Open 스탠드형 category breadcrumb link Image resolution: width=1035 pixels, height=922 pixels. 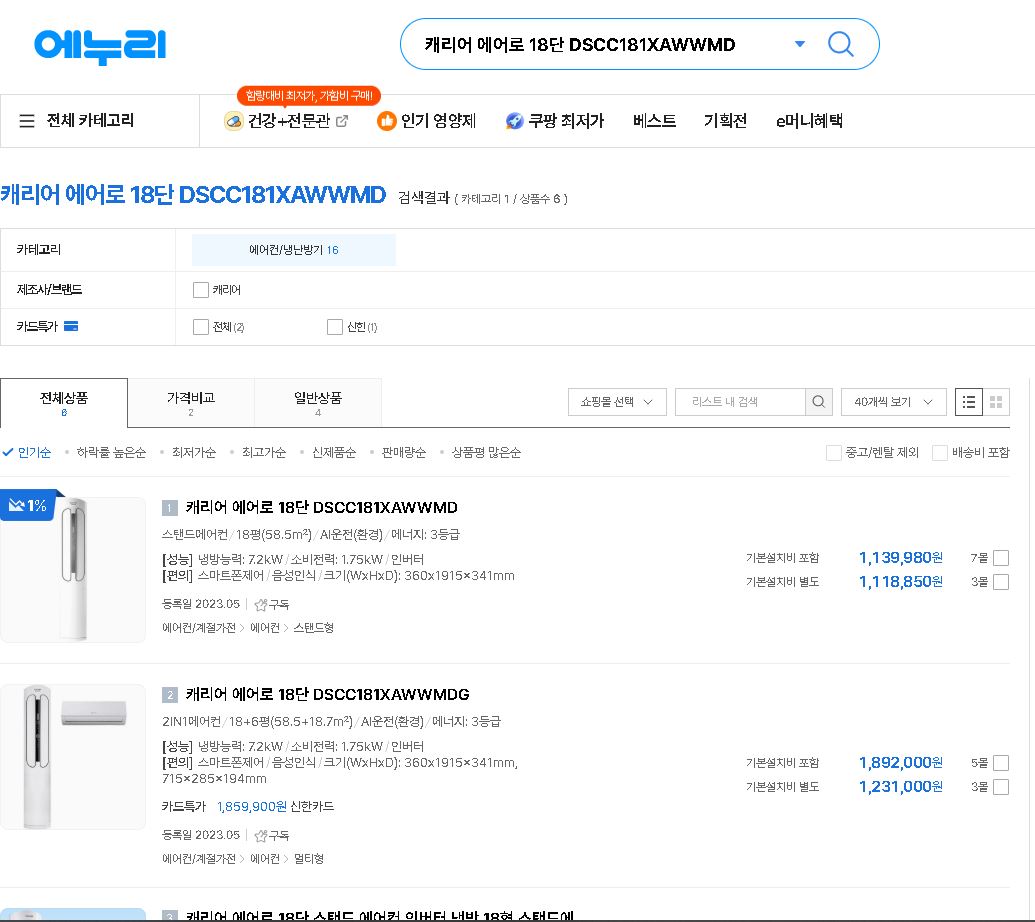coord(314,628)
